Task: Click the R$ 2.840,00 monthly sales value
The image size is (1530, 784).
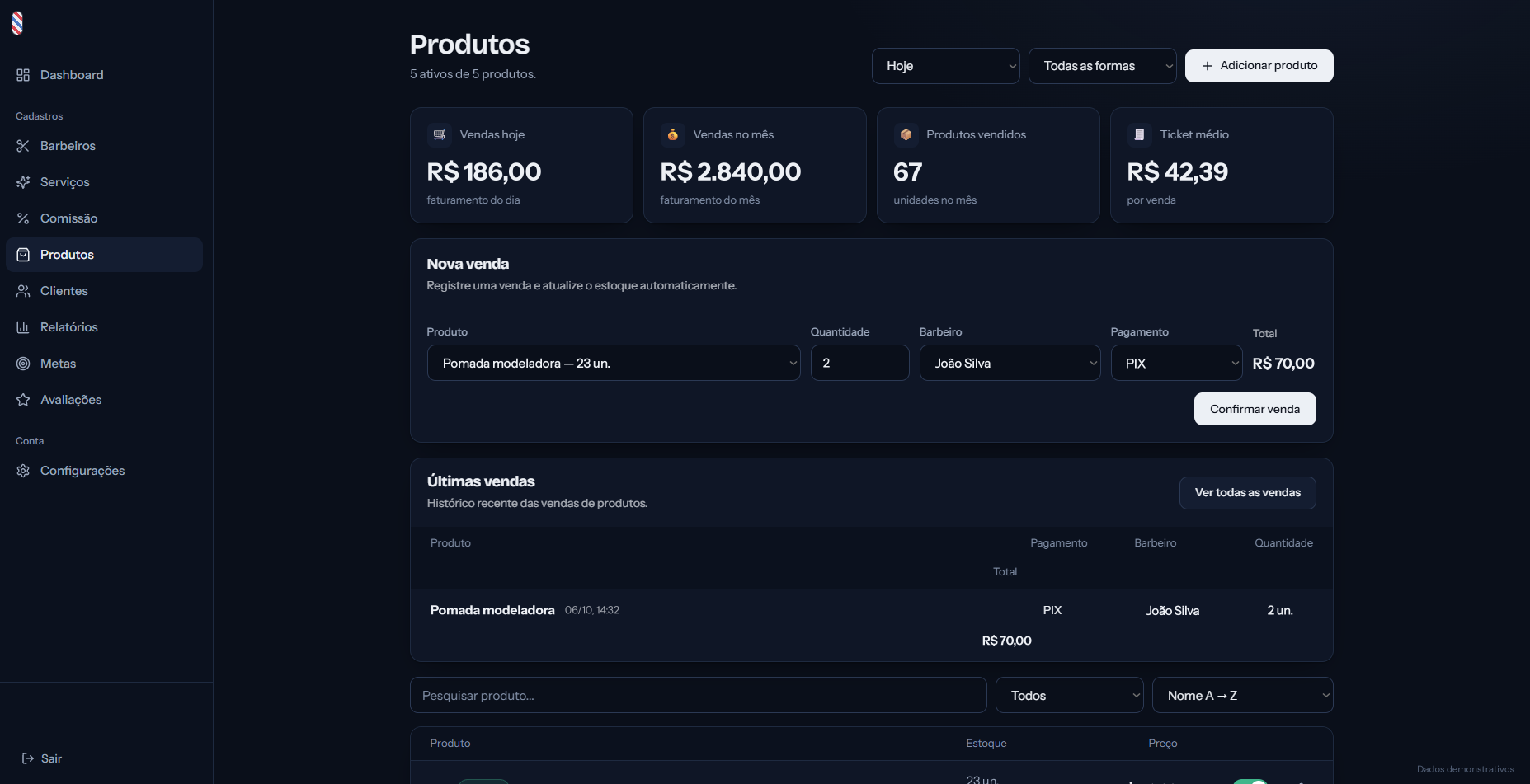Action: [731, 171]
